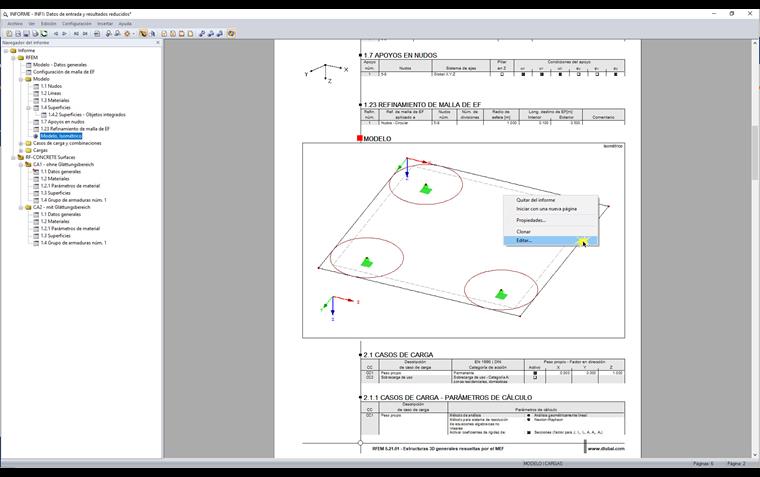Click the red square marker beside MODELO heading
Screen dimensions: 760x477
click(x=360, y=138)
